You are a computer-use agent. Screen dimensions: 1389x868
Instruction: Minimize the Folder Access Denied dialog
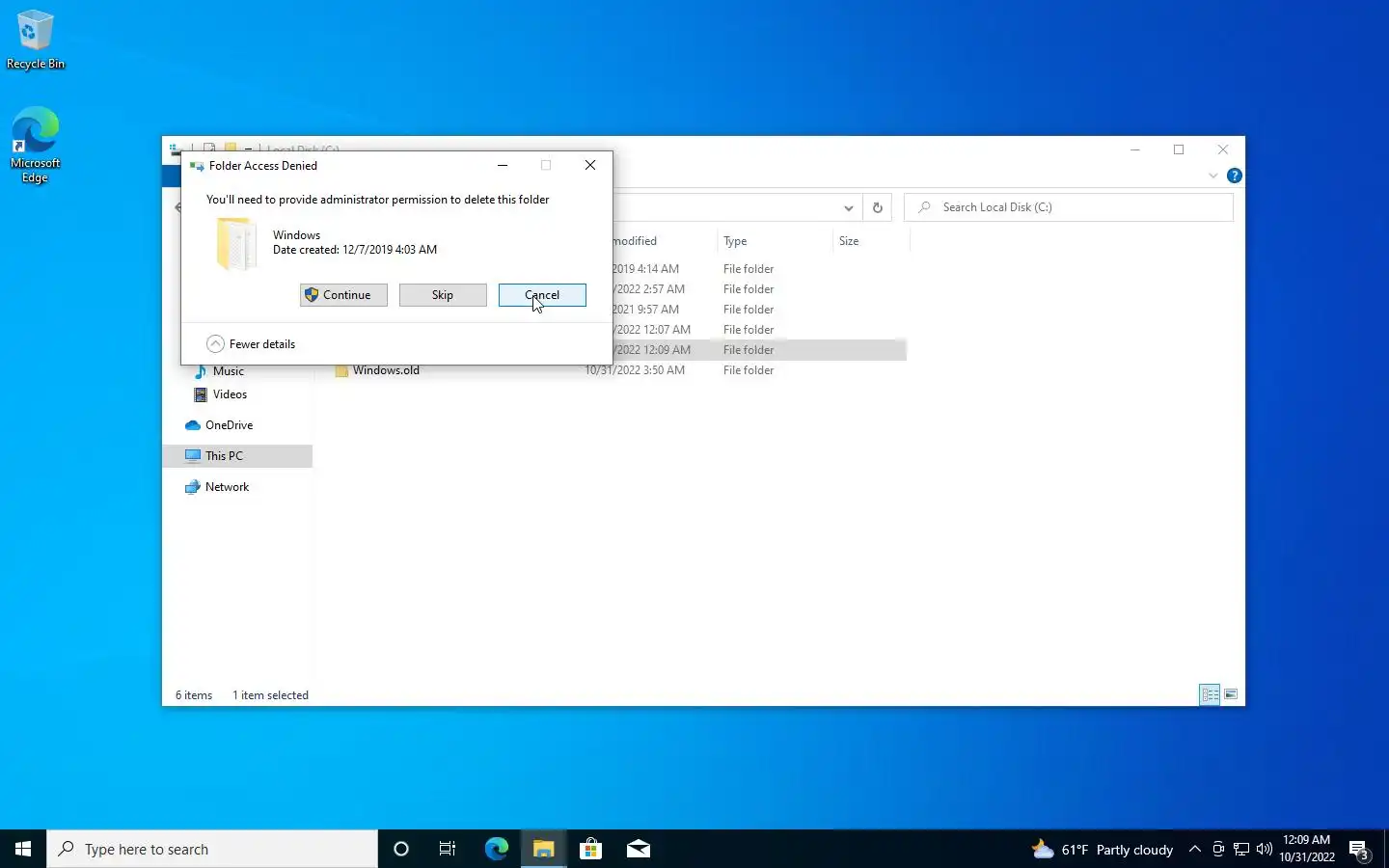503,165
